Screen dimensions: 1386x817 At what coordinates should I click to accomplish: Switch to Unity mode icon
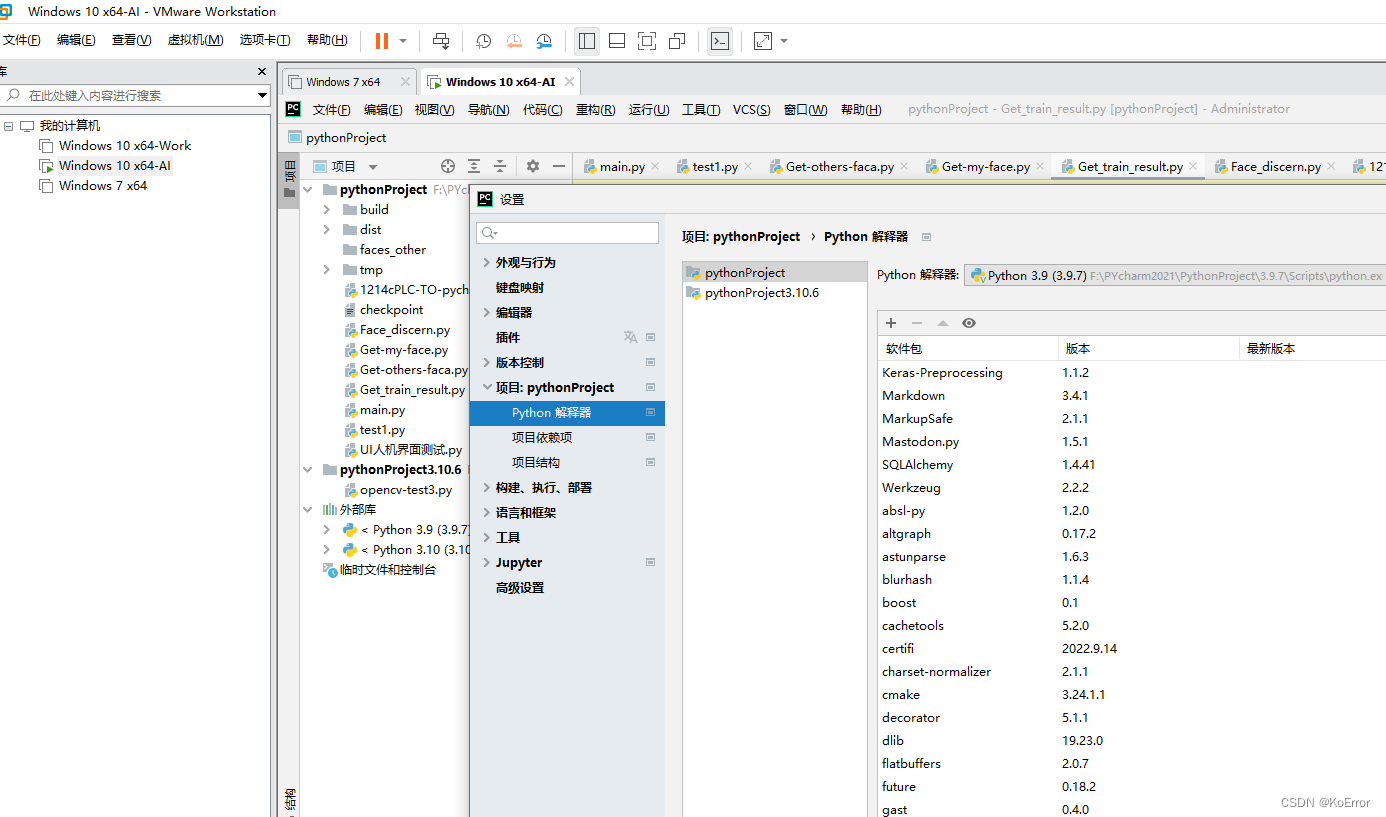click(677, 41)
